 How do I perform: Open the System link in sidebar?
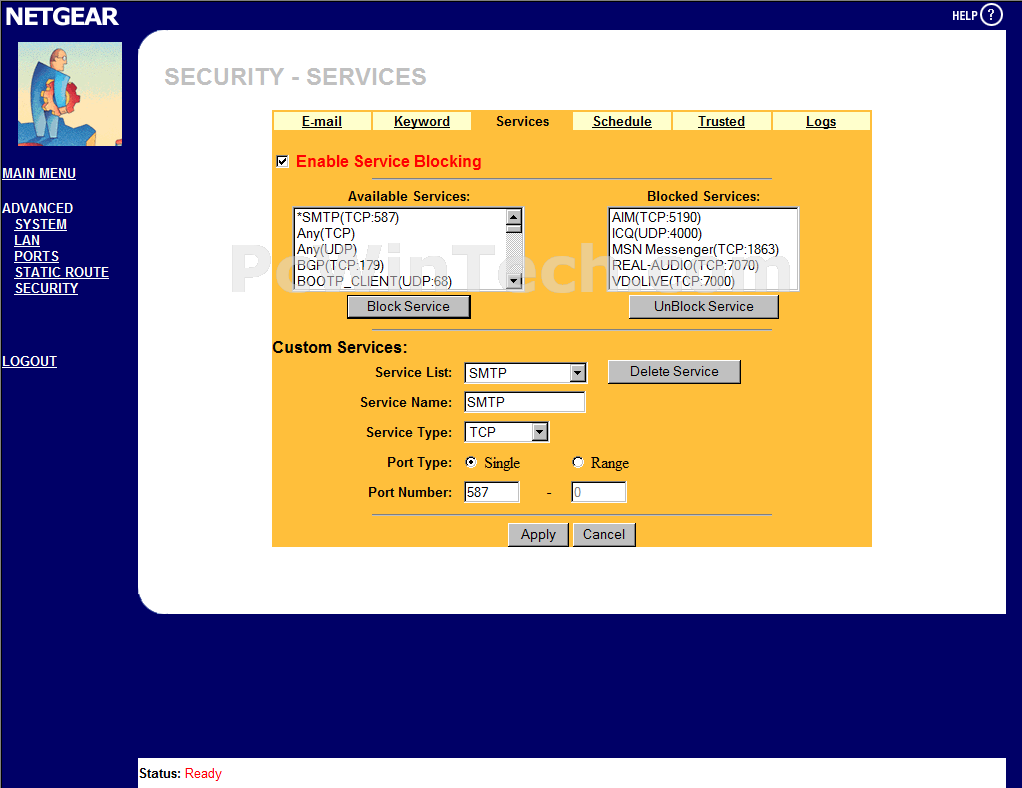[40, 224]
